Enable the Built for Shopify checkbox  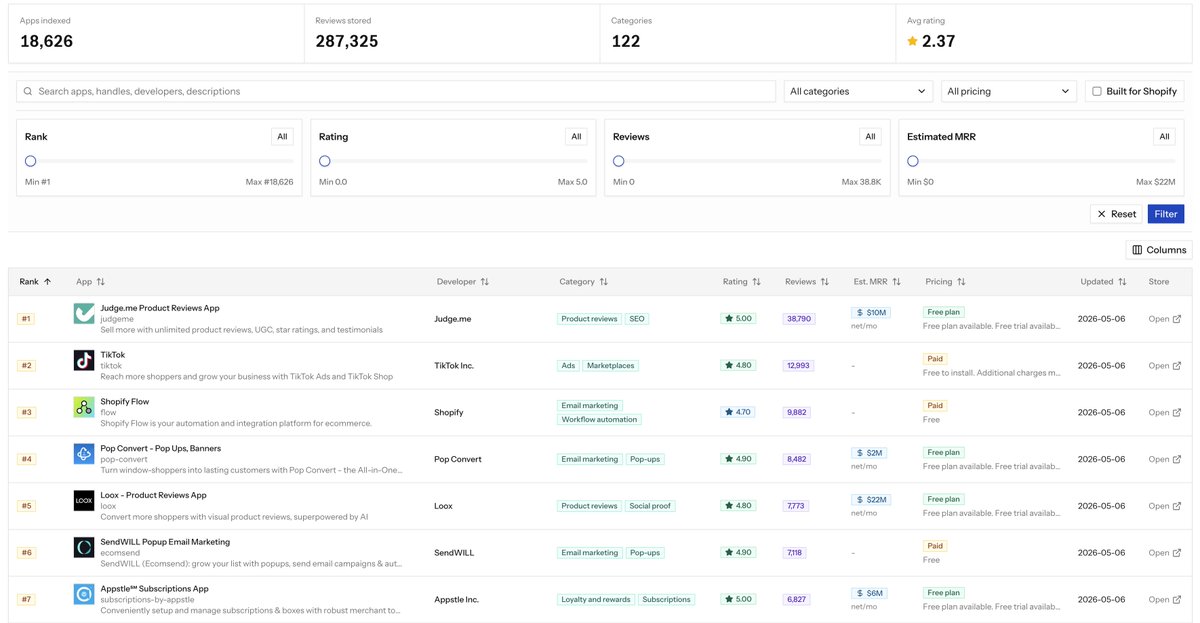click(x=1097, y=91)
